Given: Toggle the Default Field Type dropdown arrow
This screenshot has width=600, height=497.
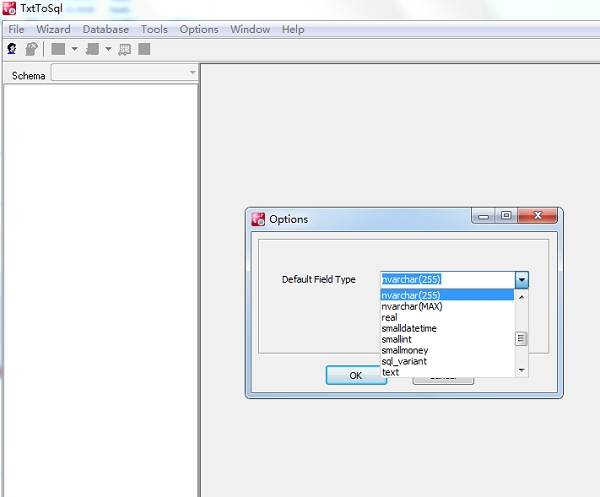Looking at the screenshot, I should click(x=522, y=280).
